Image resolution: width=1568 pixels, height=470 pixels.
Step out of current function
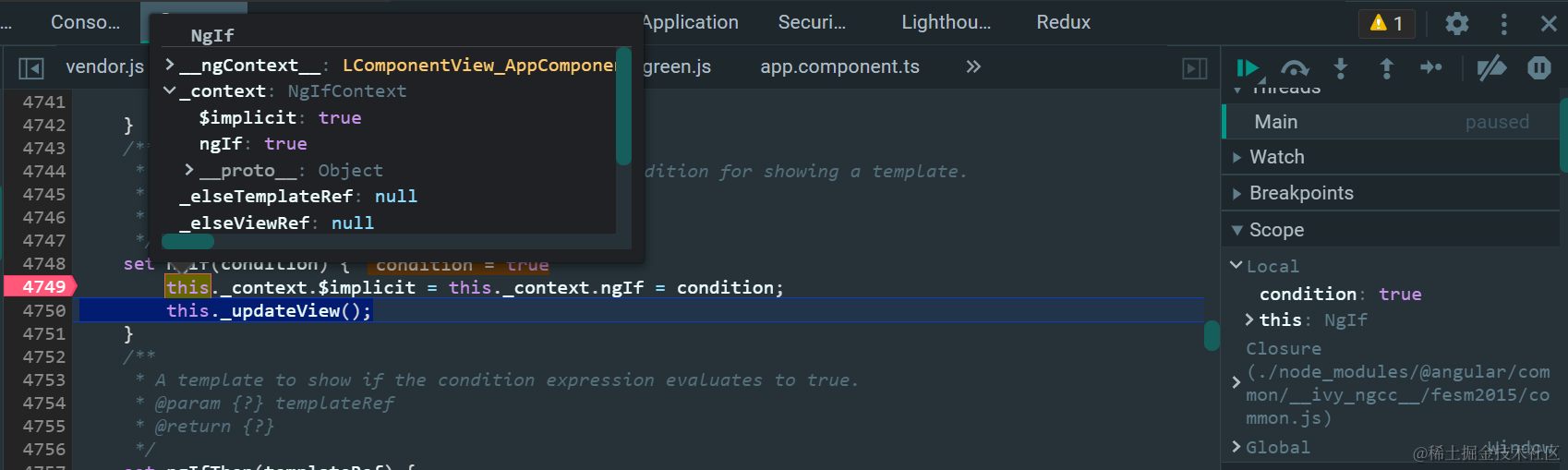coord(1386,67)
